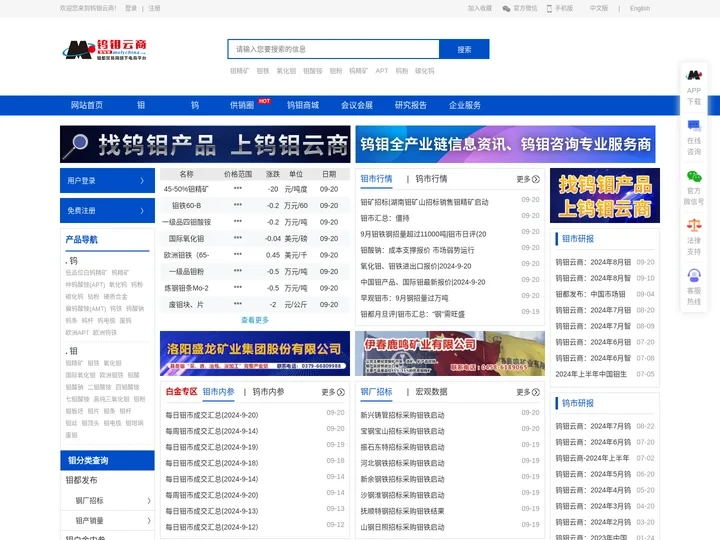Open the 伊春鹿鸣矿业有限公司 banner ad

point(450,353)
